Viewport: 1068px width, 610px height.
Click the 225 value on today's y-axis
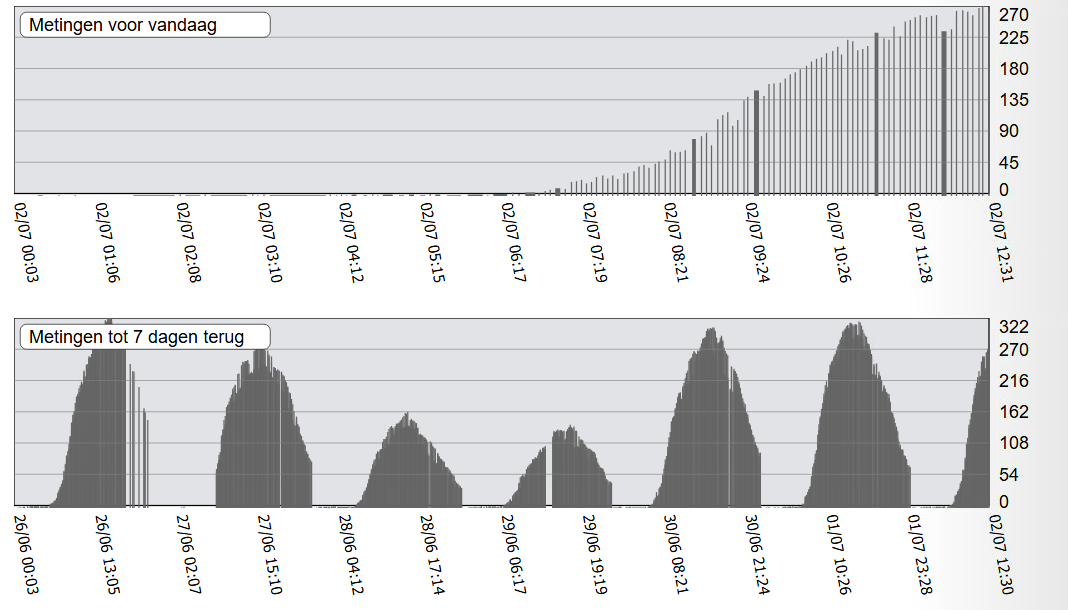[1015, 38]
